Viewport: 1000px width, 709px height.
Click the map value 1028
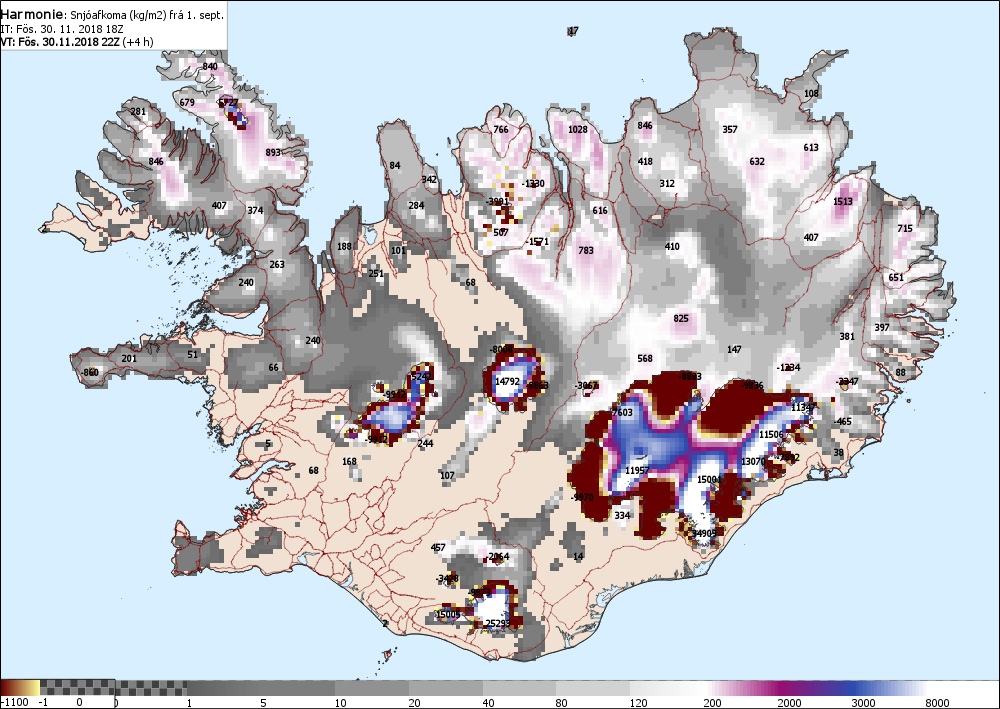click(578, 129)
